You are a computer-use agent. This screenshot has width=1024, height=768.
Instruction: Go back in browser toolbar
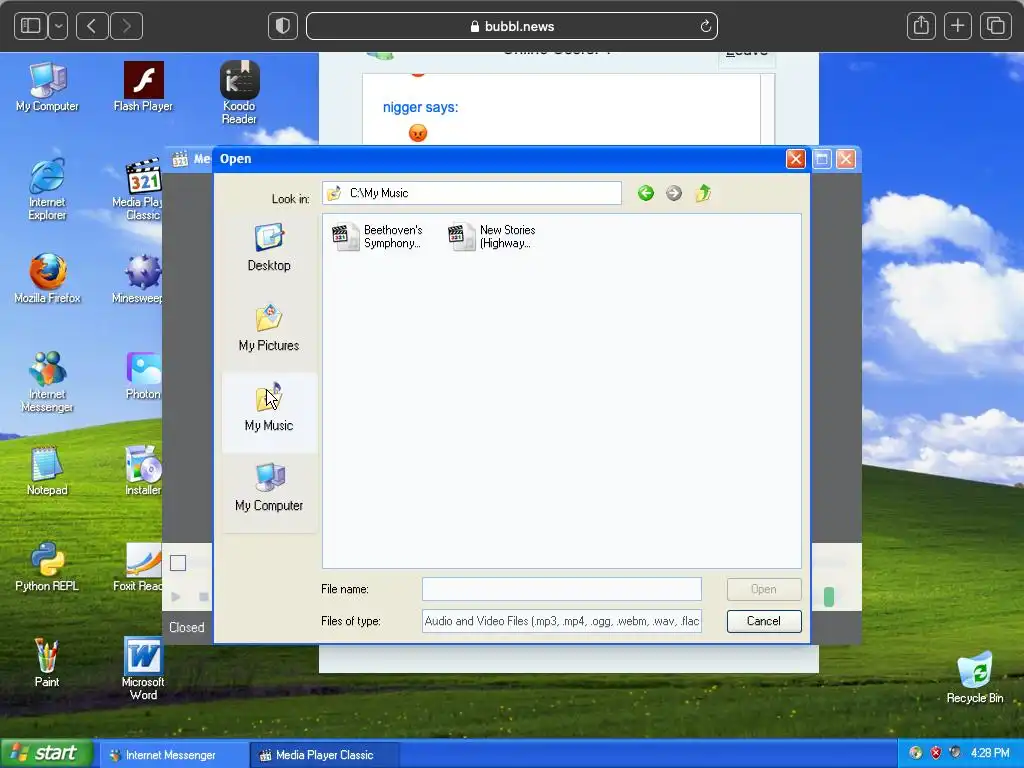coord(92,26)
